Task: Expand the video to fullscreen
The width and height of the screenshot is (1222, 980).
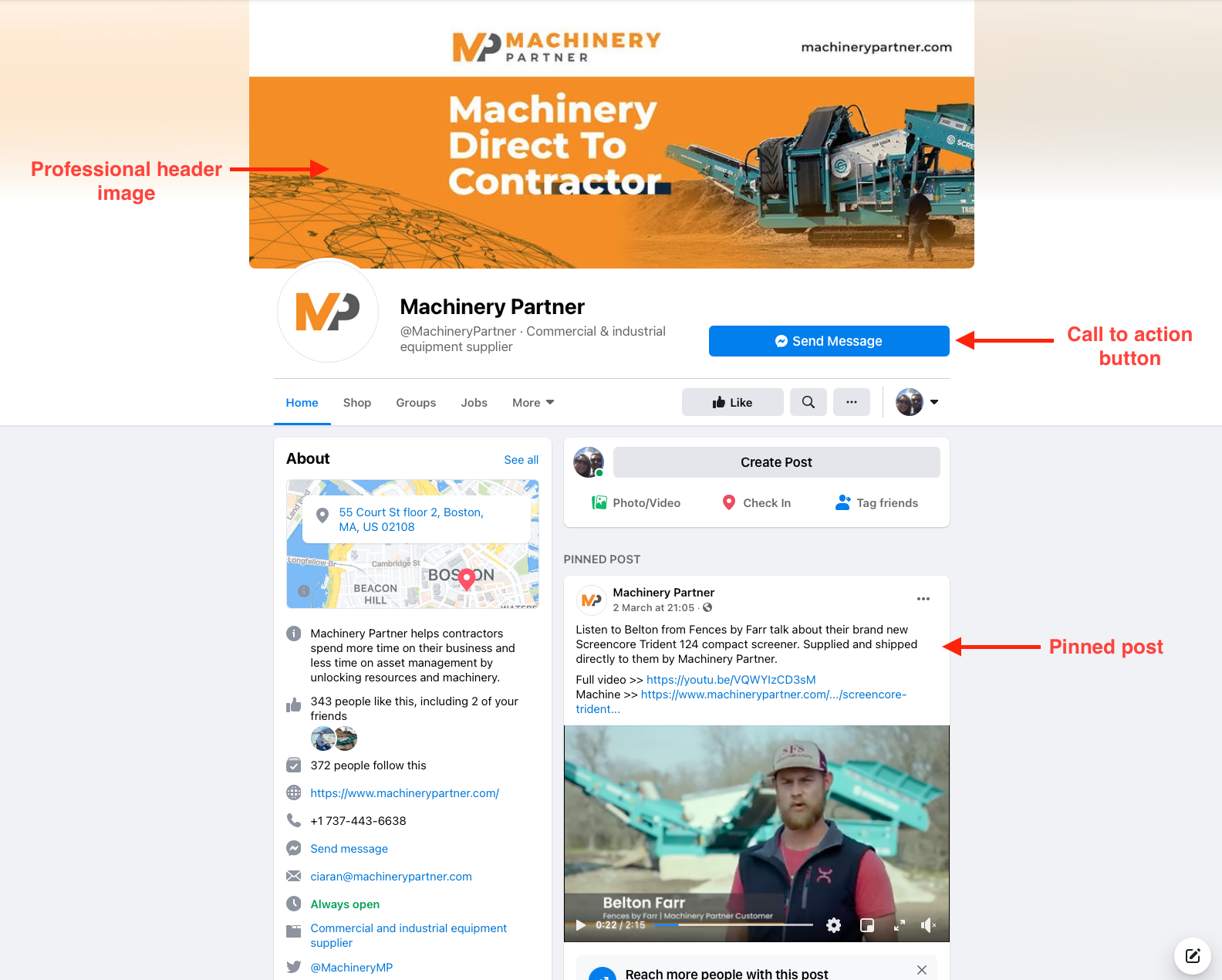Action: (900, 925)
